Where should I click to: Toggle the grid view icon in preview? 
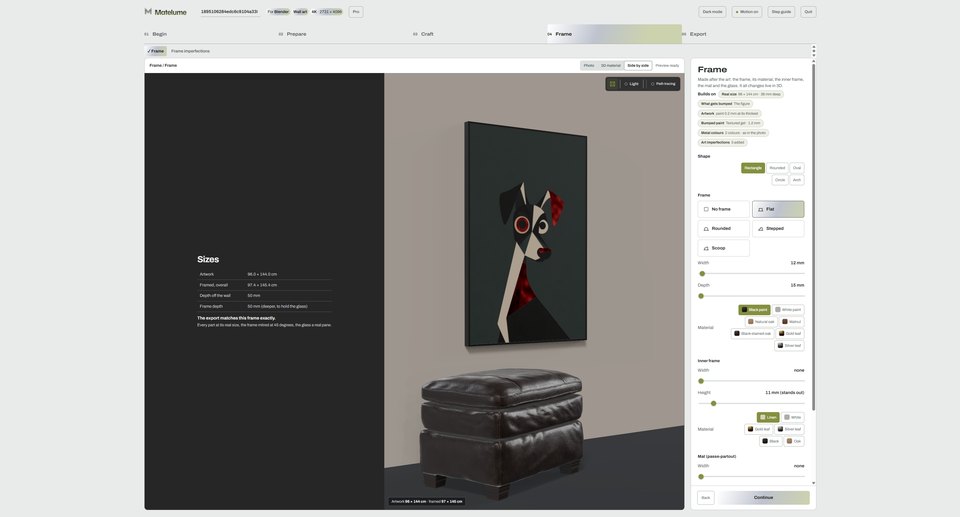612,84
